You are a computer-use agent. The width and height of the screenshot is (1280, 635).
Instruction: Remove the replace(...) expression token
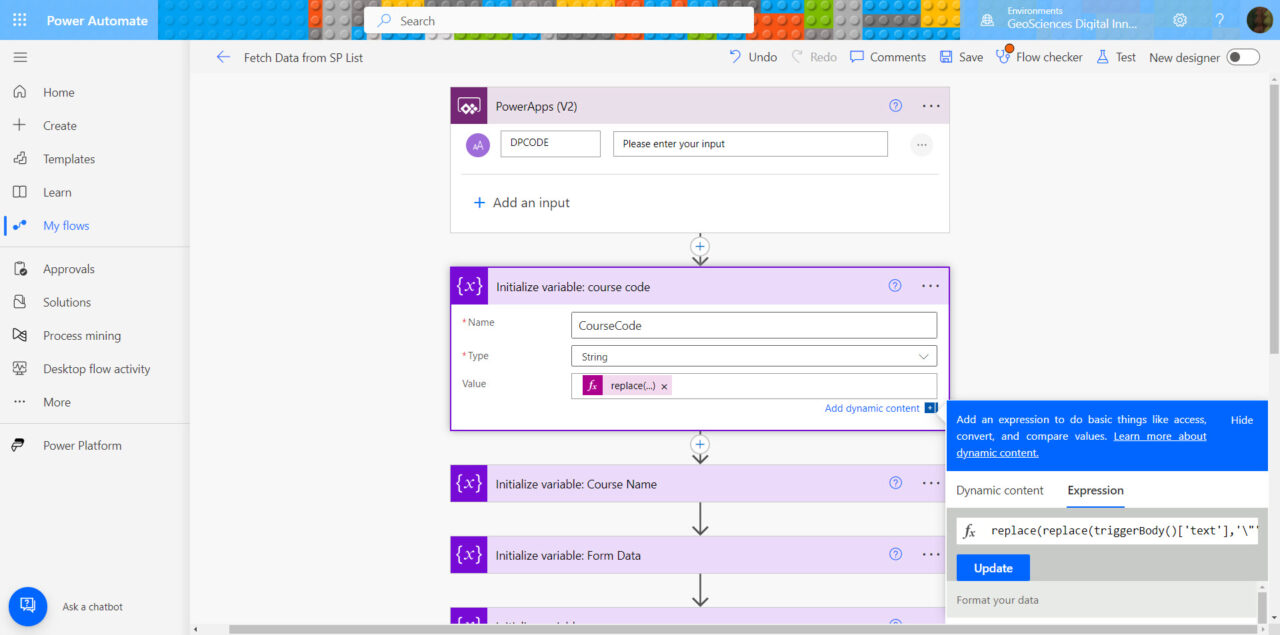click(664, 387)
